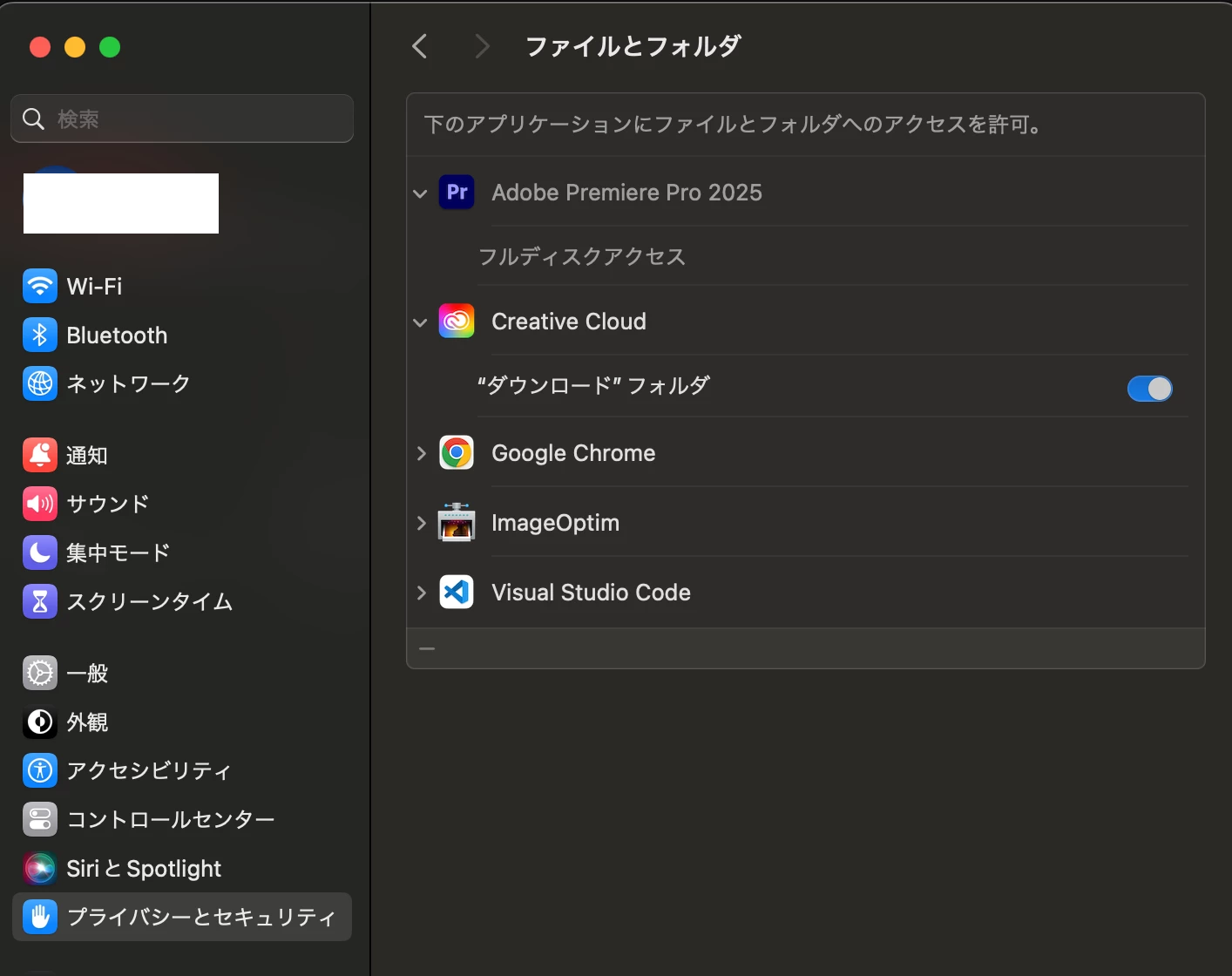The image size is (1232, 976).
Task: Click the Visual Studio Code app icon
Action: [x=457, y=593]
